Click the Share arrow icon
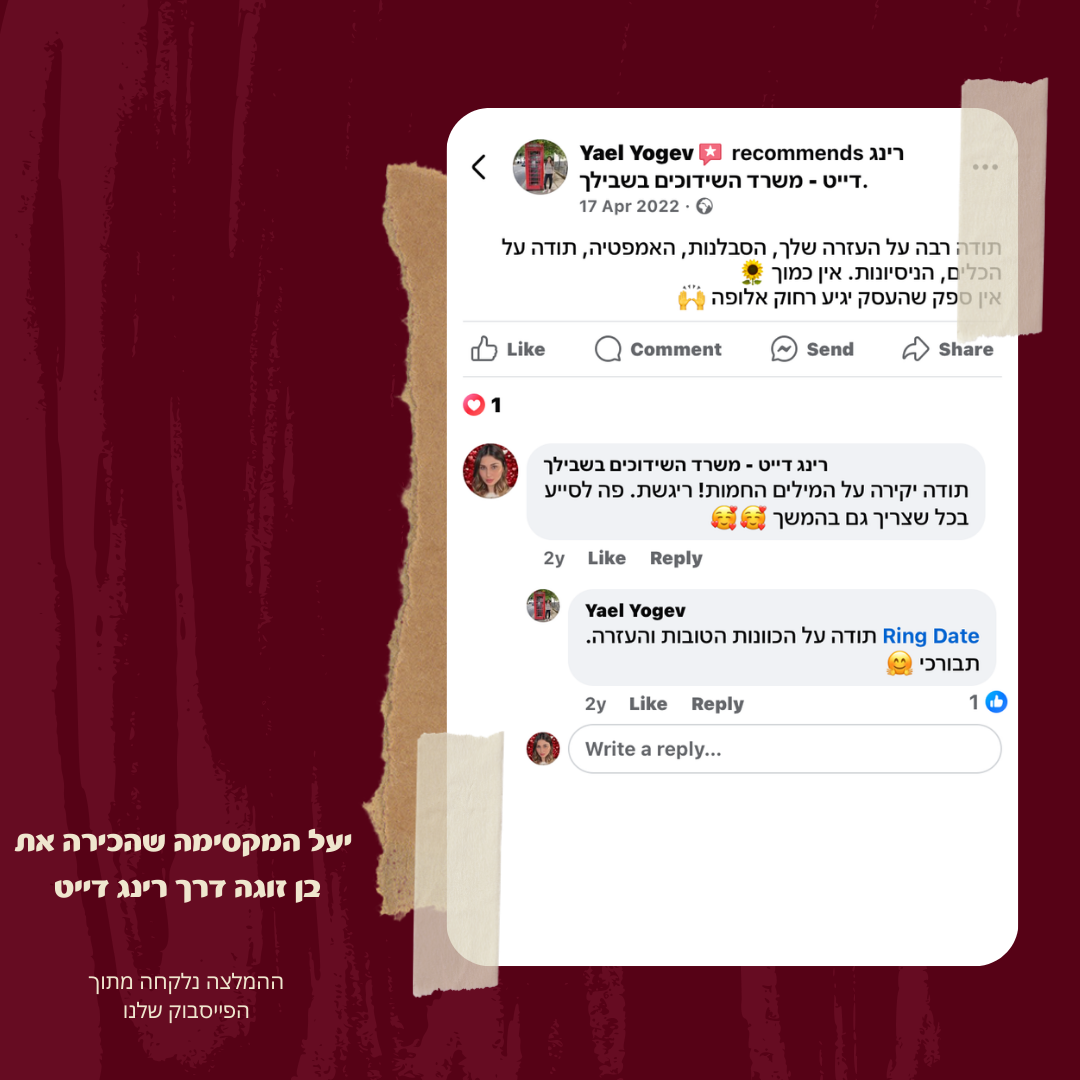Screen dimensions: 1080x1080 915,349
